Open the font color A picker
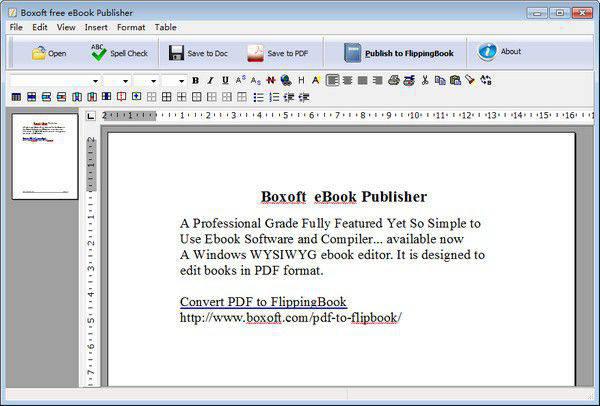 (316, 80)
